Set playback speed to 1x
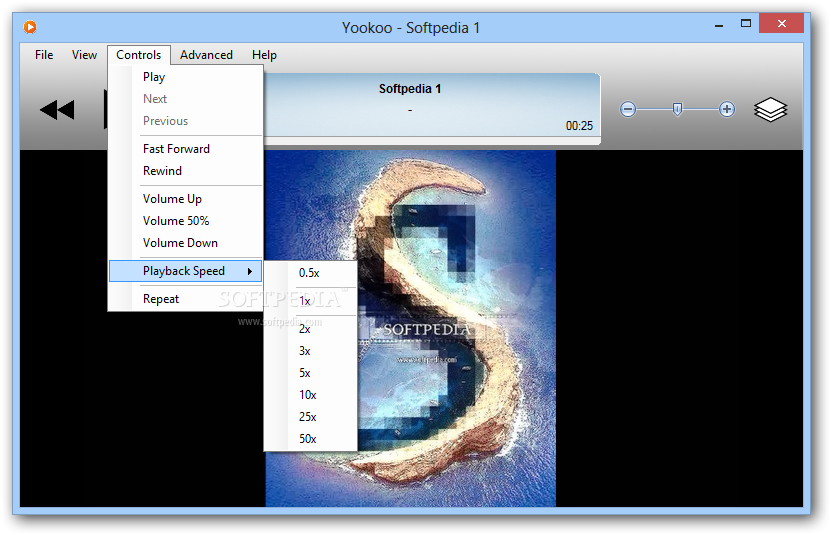Image resolution: width=831 pixels, height=535 pixels. 311,301
